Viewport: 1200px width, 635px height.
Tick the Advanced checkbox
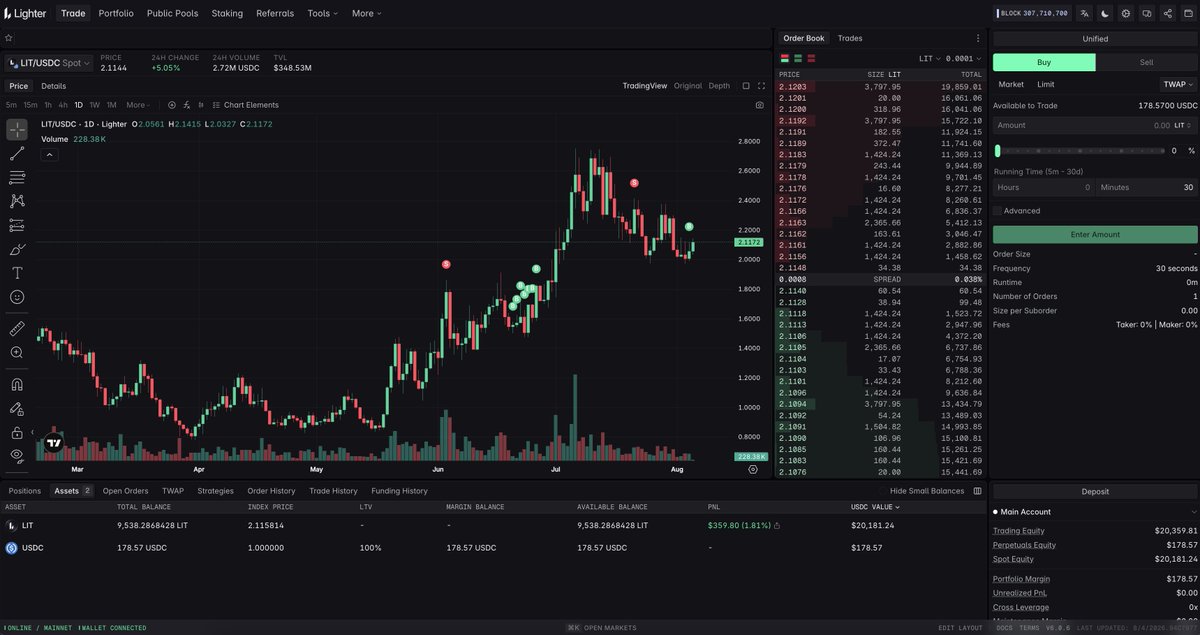[x=998, y=211]
